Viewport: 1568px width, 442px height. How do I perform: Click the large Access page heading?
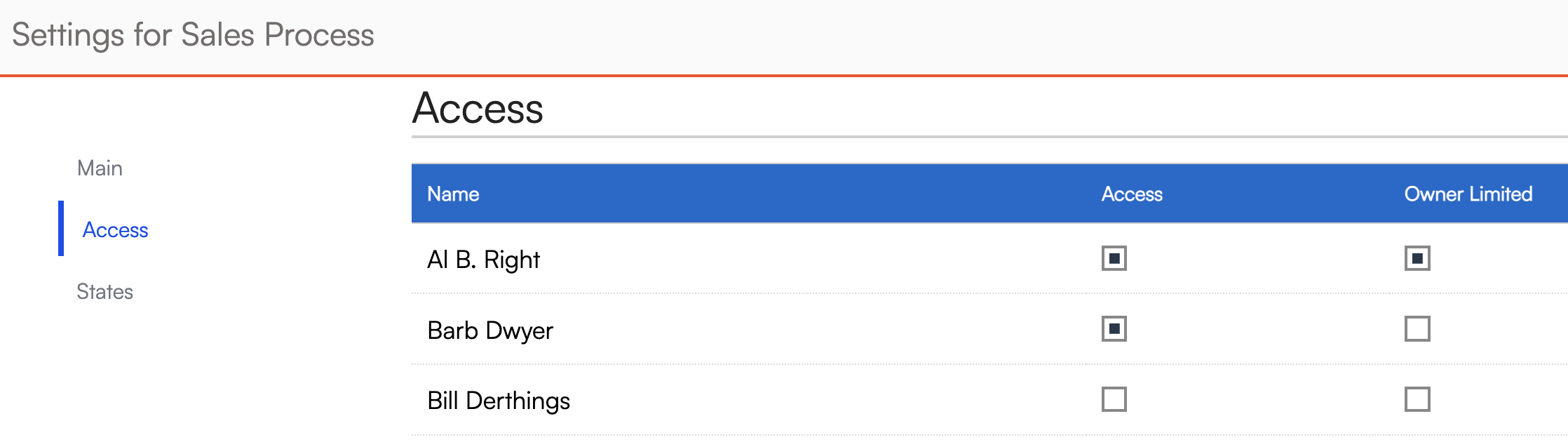coord(478,109)
